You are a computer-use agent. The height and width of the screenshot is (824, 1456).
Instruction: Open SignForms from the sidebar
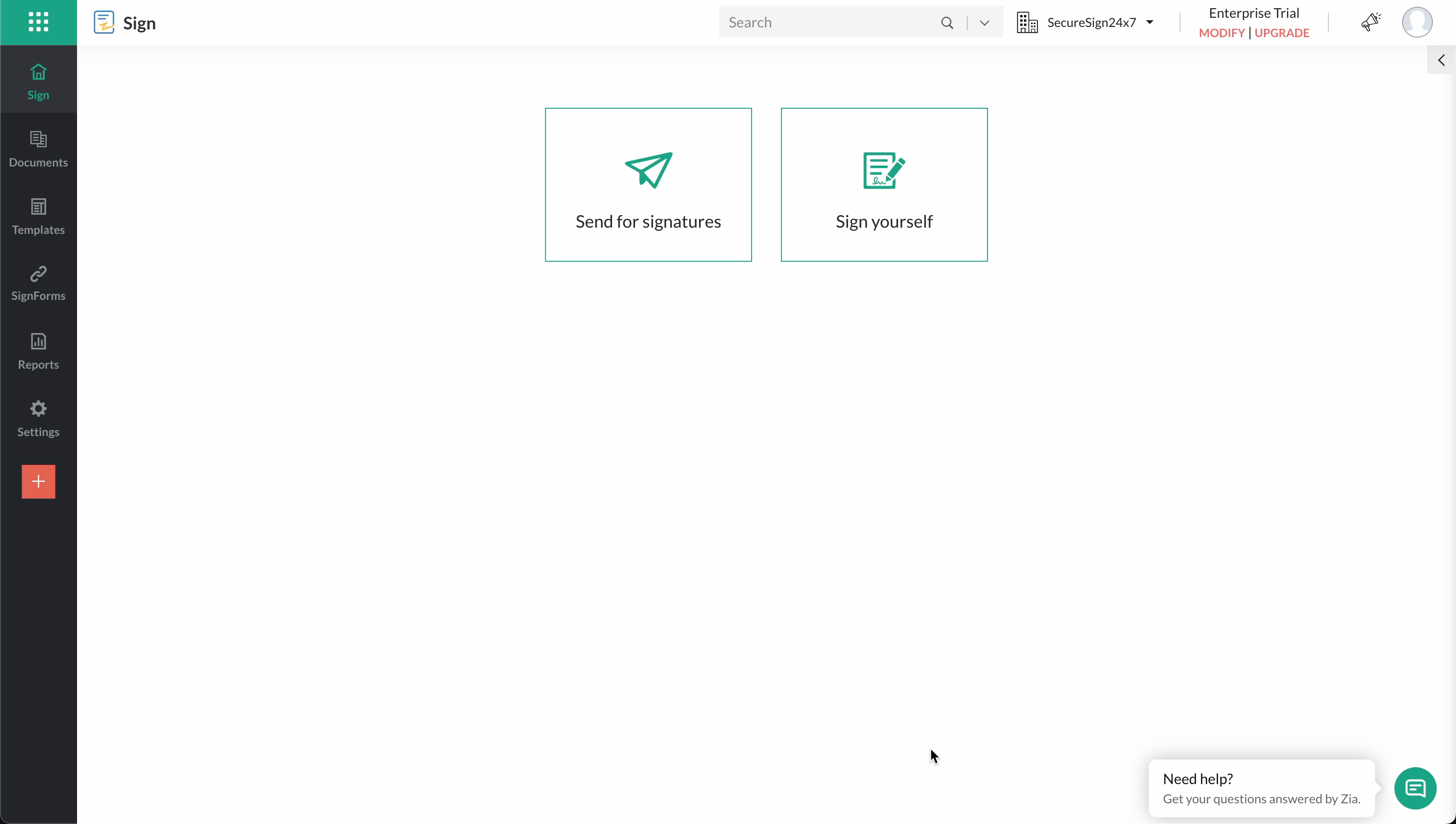[38, 283]
